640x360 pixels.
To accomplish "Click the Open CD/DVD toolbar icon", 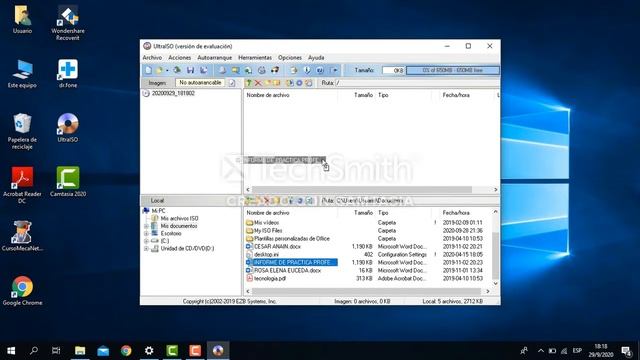I will tap(177, 70).
